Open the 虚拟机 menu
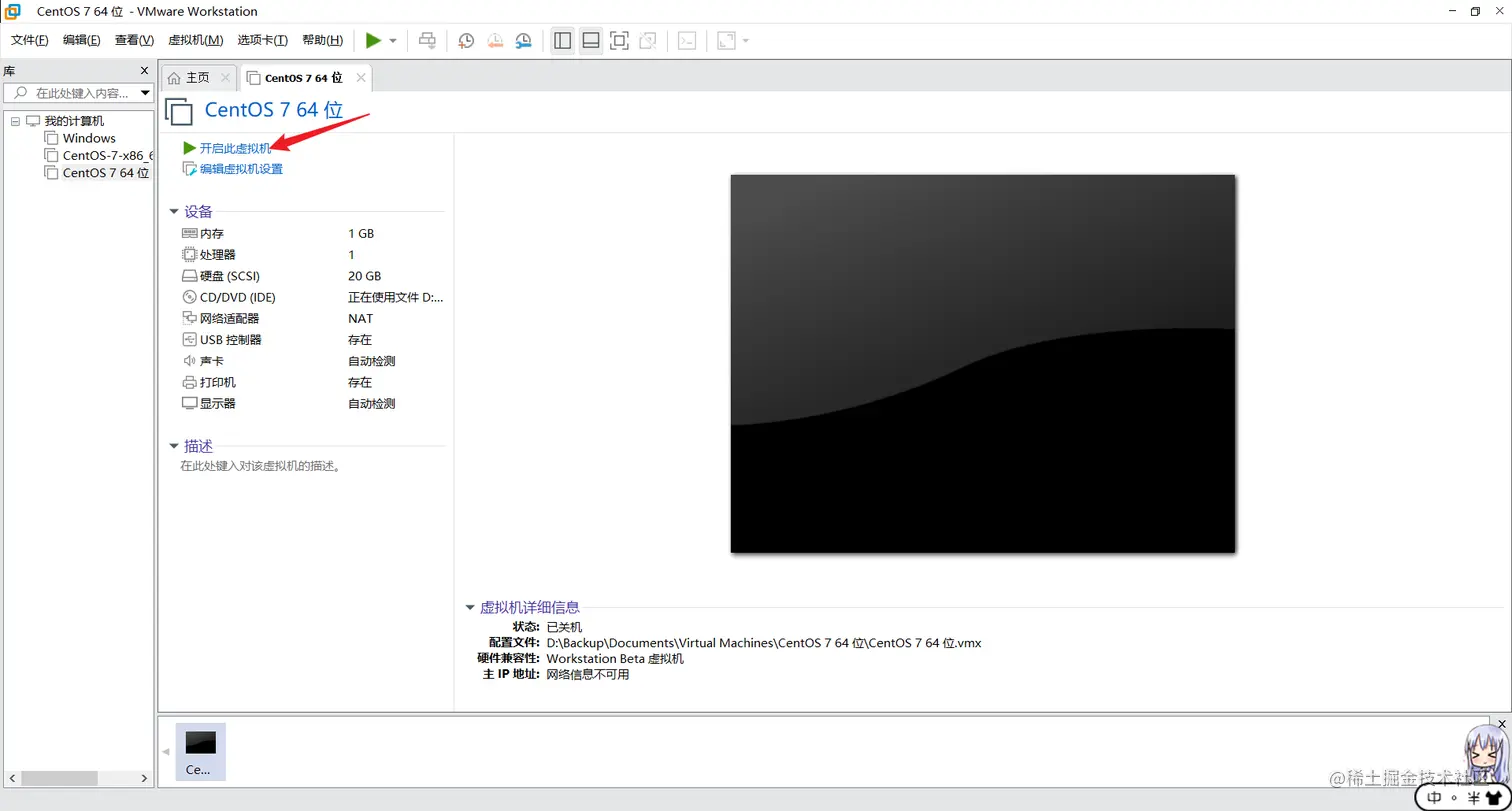The width and height of the screenshot is (1512, 811). tap(196, 40)
